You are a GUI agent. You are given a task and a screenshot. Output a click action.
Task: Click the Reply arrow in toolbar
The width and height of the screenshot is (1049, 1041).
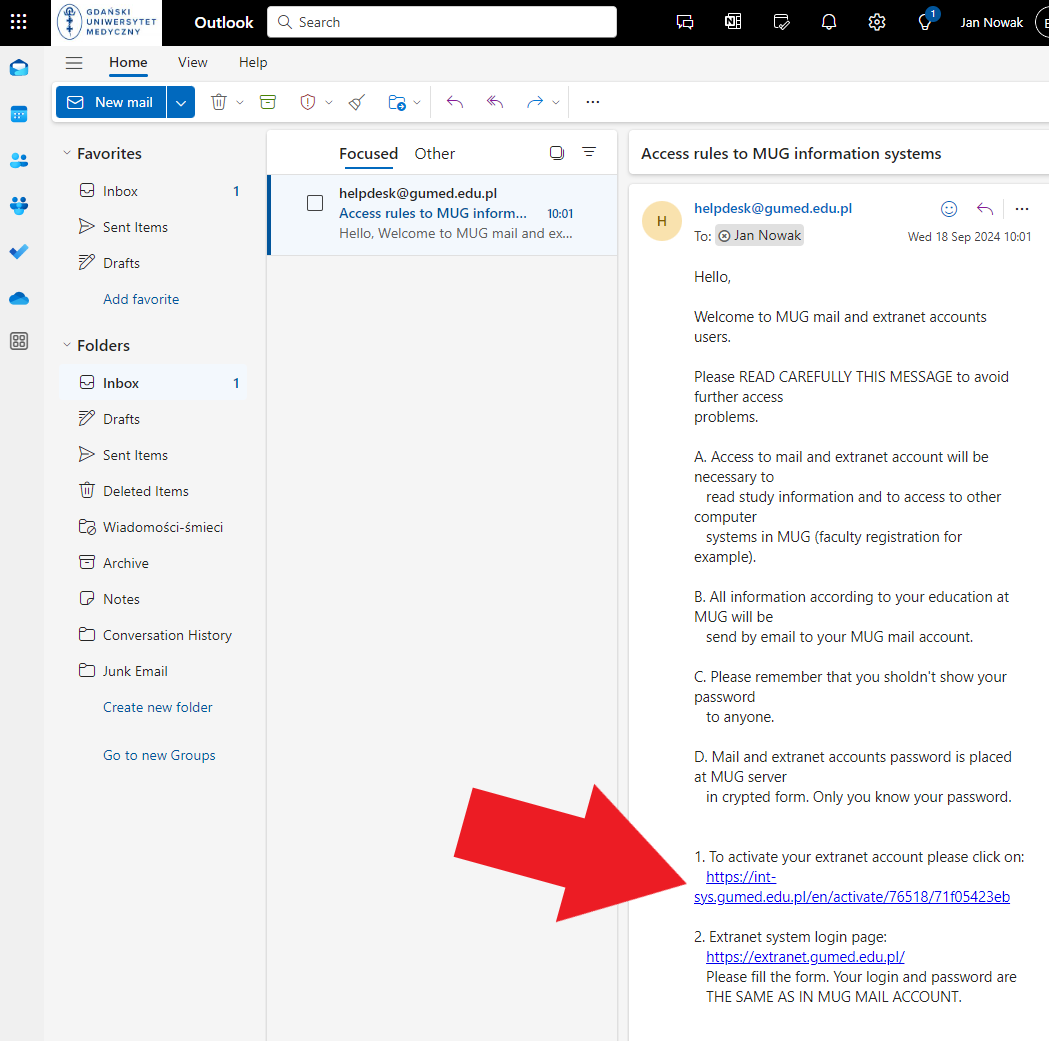455,102
